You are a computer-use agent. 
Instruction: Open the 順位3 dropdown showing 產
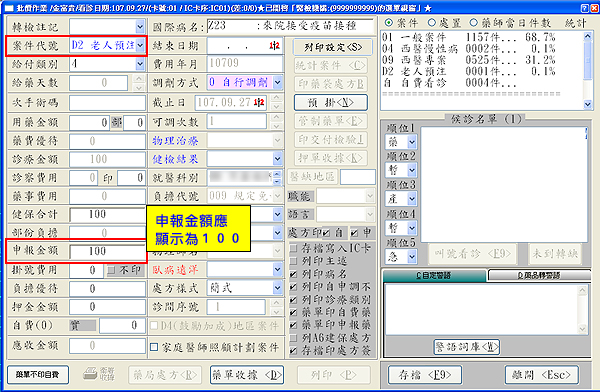coord(412,199)
